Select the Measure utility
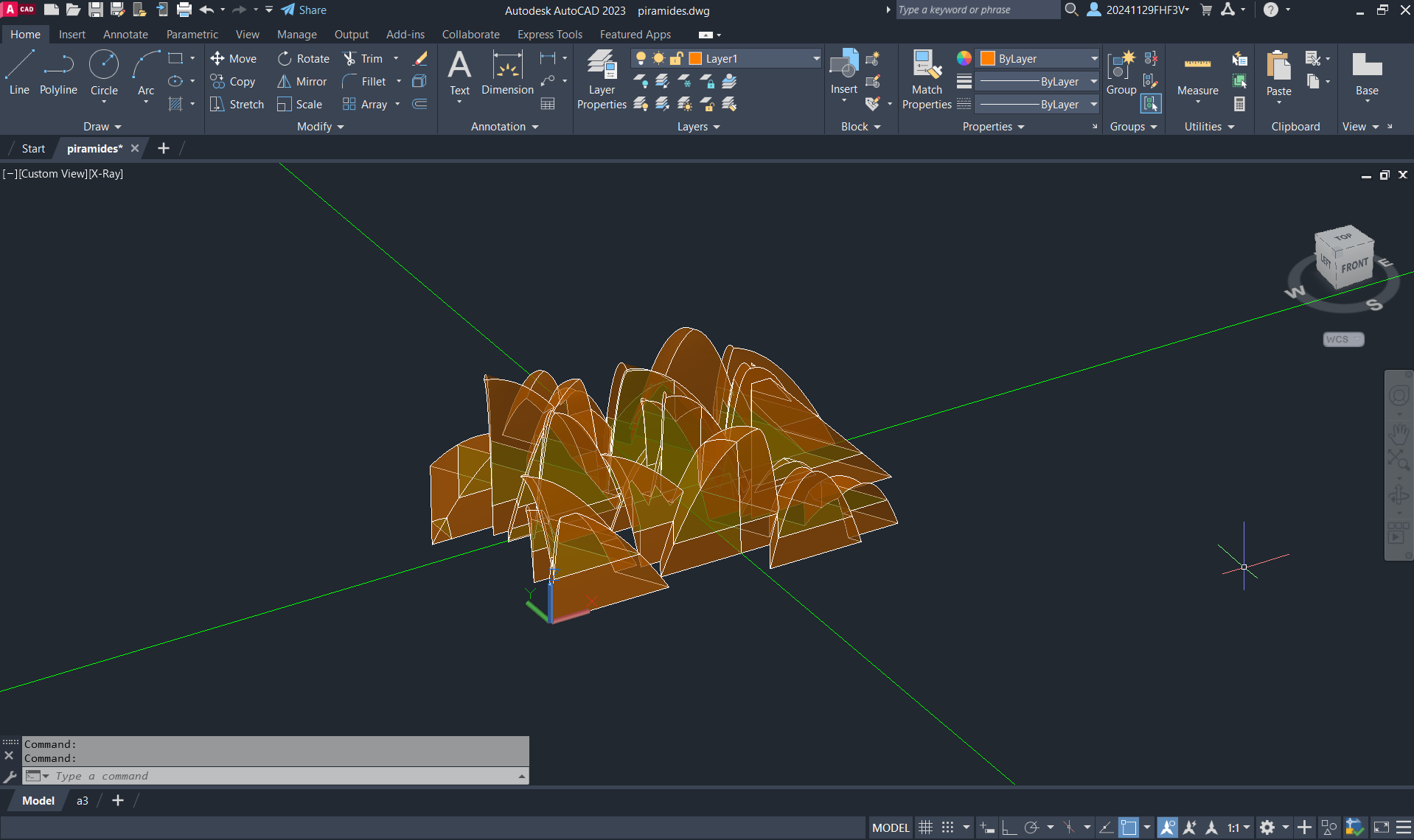 coord(1197,75)
